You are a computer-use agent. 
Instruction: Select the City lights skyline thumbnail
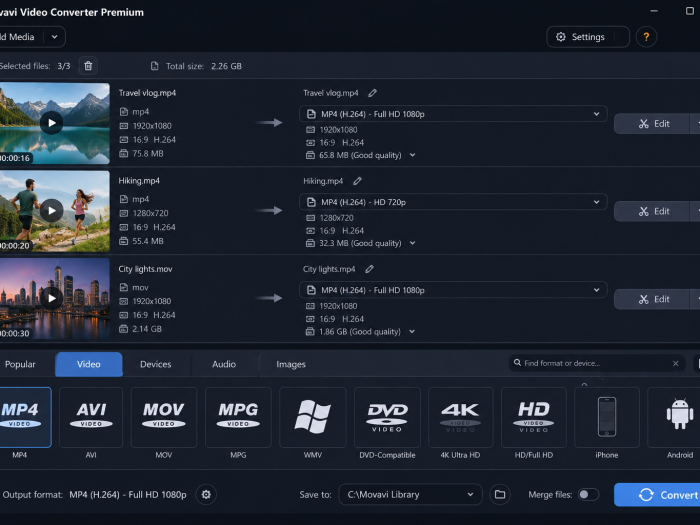pyautogui.click(x=54, y=299)
